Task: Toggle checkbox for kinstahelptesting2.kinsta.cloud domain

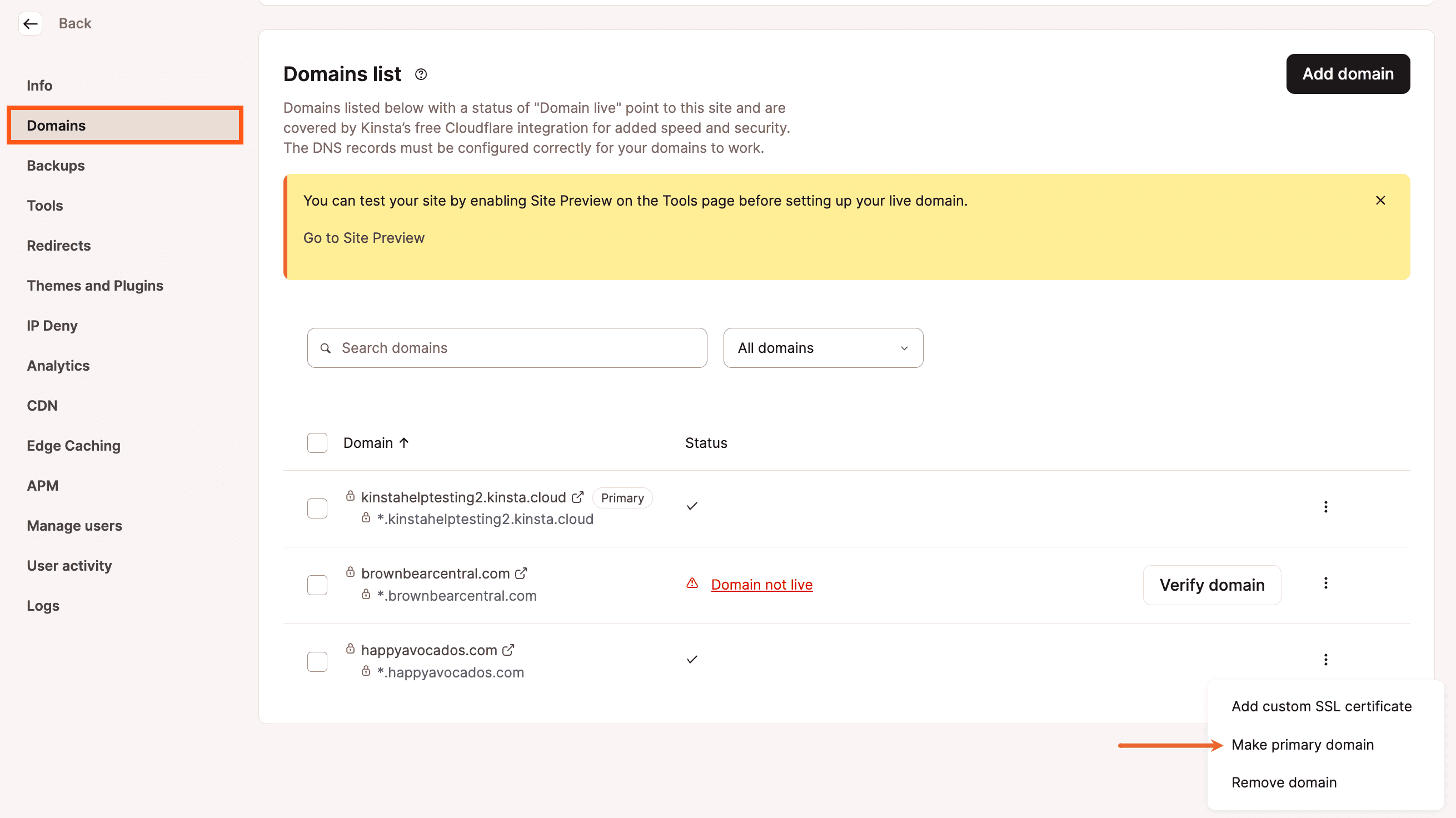Action: coord(317,507)
